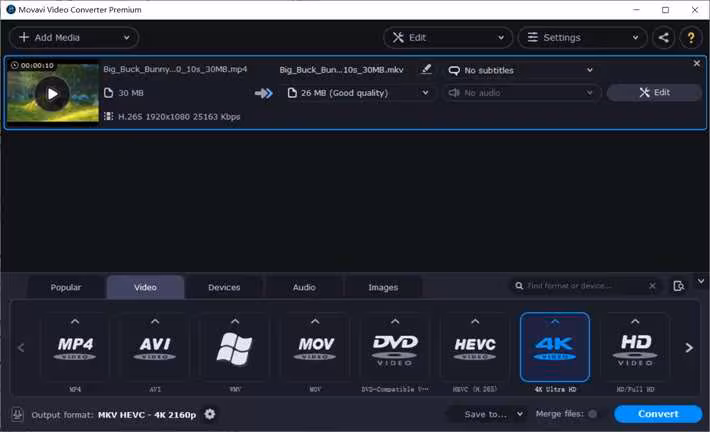
Task: Switch to the Devices tab
Action: (224, 287)
